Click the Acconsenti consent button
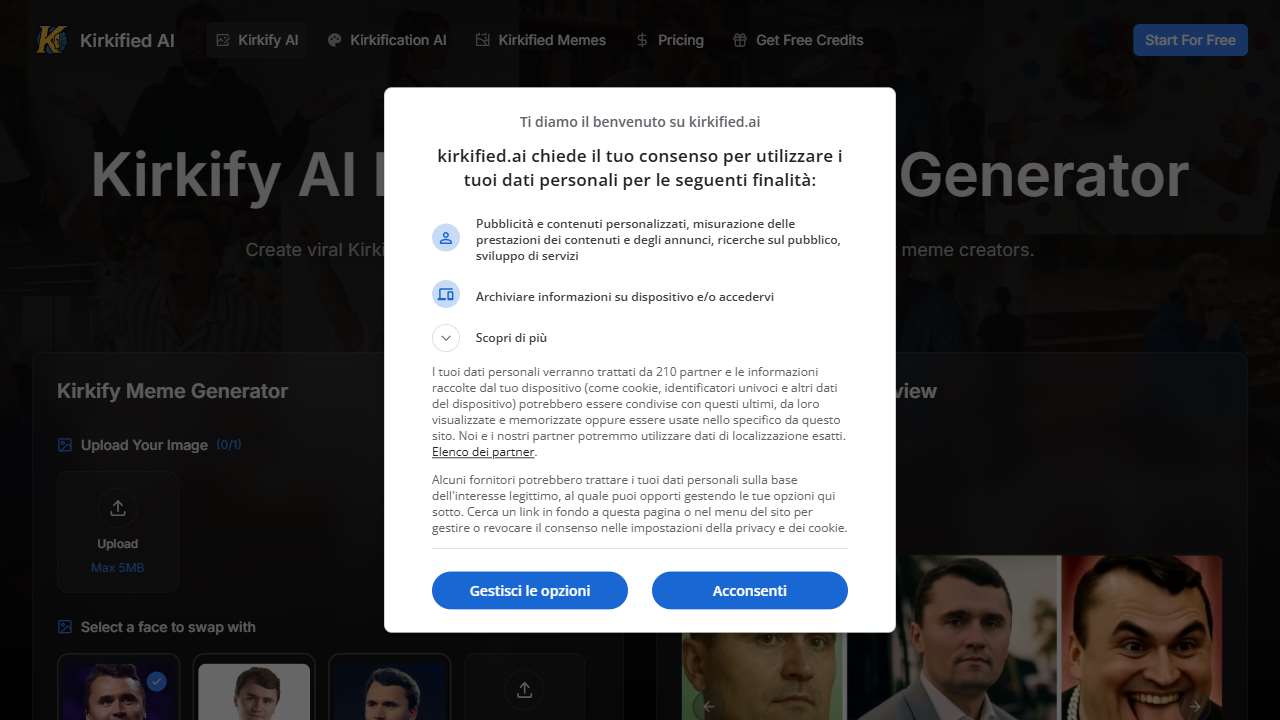This screenshot has height=720, width=1280. (750, 590)
